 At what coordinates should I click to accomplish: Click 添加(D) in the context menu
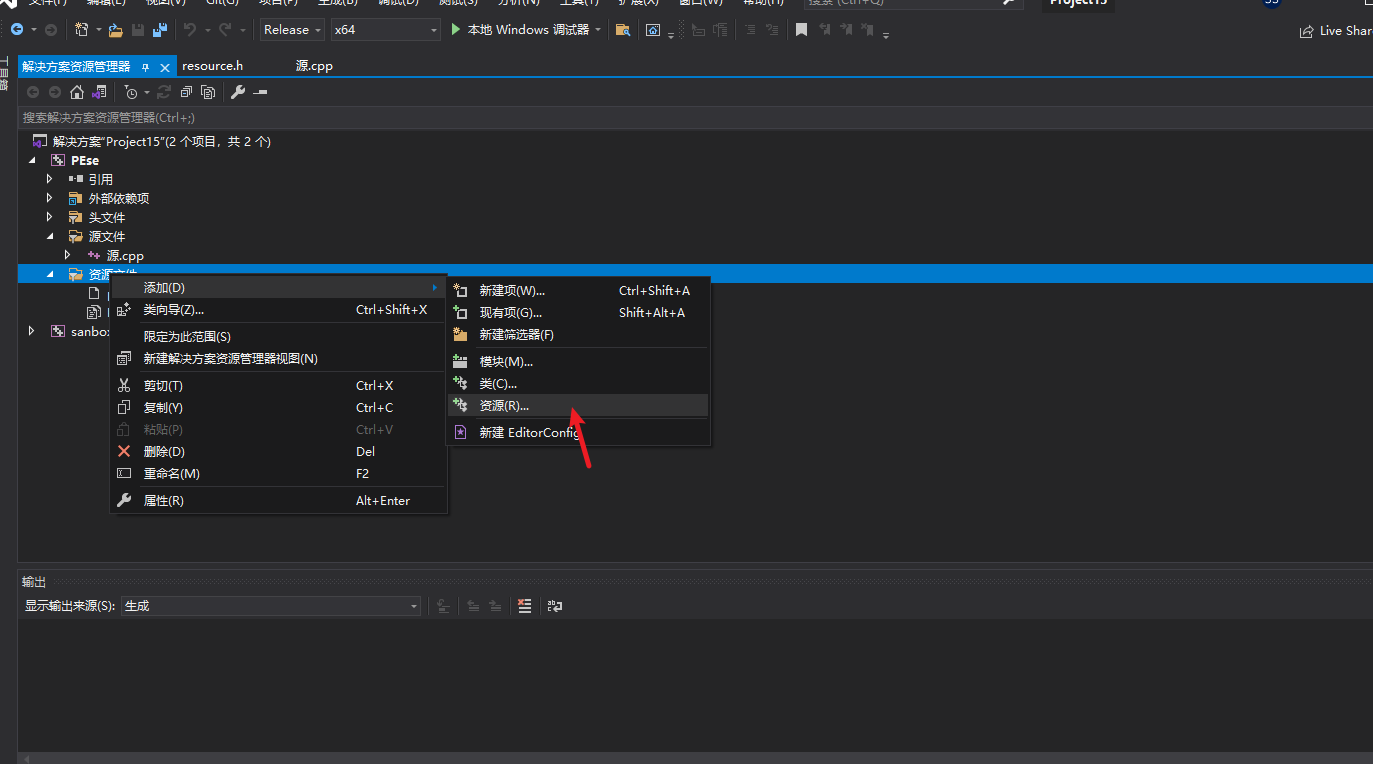[278, 288]
